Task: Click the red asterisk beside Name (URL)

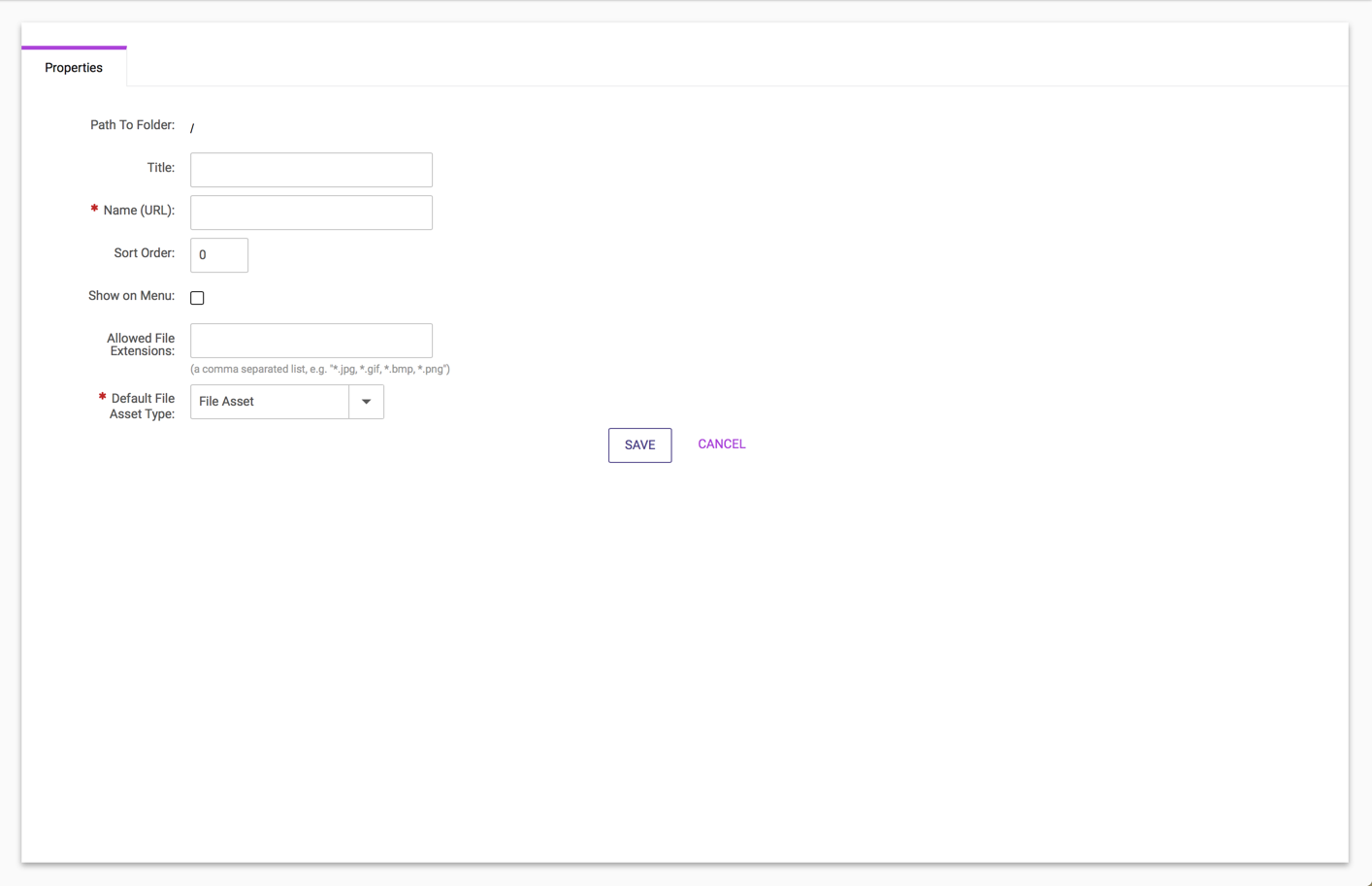Action: pos(94,210)
